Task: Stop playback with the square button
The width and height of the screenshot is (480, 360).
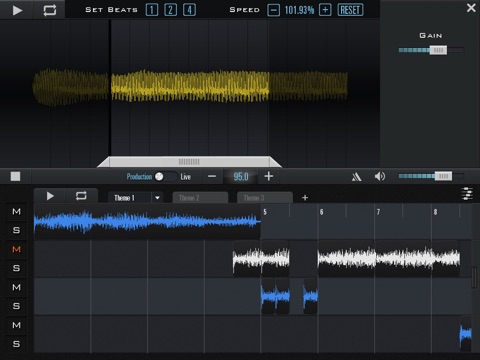Action: pos(15,176)
